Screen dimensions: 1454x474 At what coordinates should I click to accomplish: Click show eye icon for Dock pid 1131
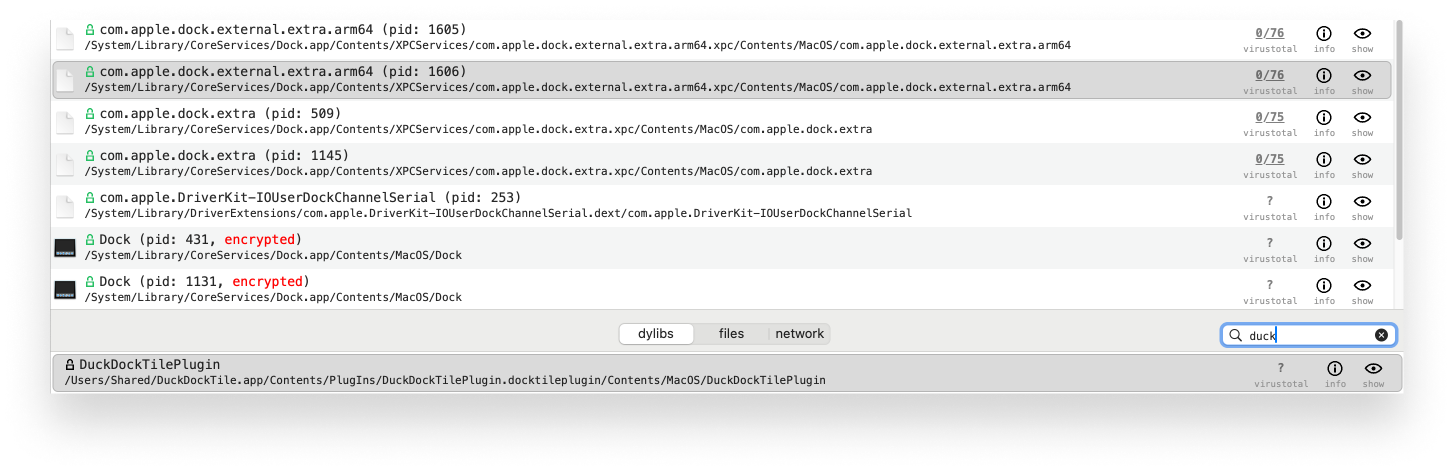(x=1362, y=286)
